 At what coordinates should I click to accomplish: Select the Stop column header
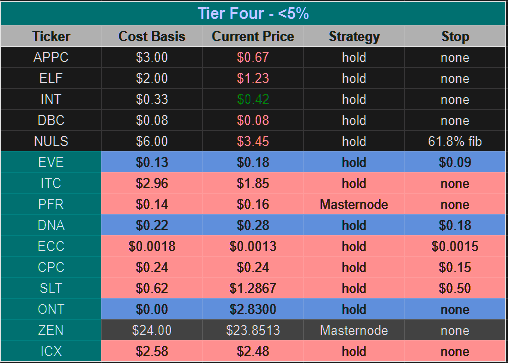455,36
